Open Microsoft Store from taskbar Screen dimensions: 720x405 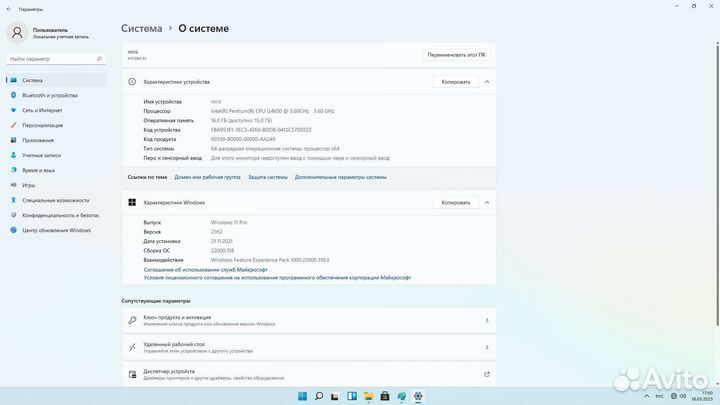pyautogui.click(x=385, y=396)
